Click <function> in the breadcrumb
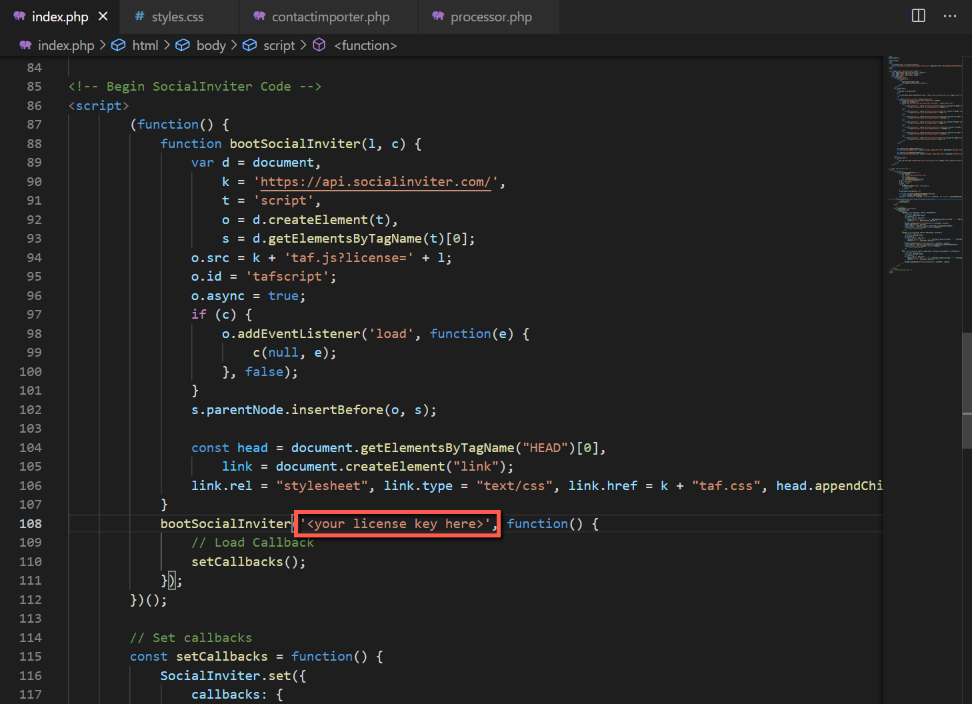The image size is (972, 704). coord(365,45)
